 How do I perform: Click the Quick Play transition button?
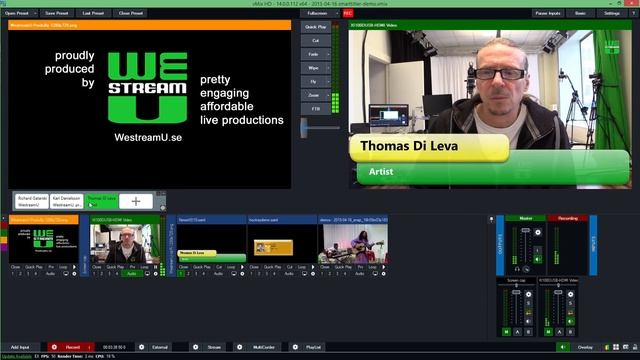tap(316, 27)
